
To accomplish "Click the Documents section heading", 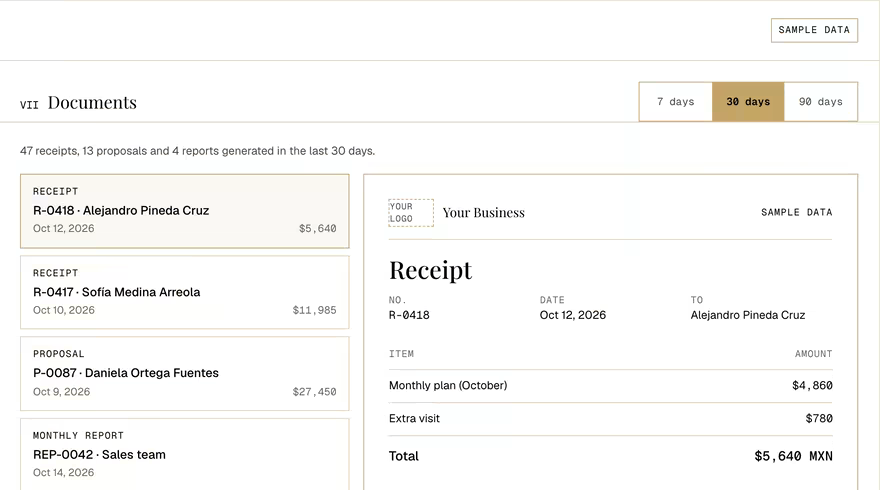I will click(92, 102).
